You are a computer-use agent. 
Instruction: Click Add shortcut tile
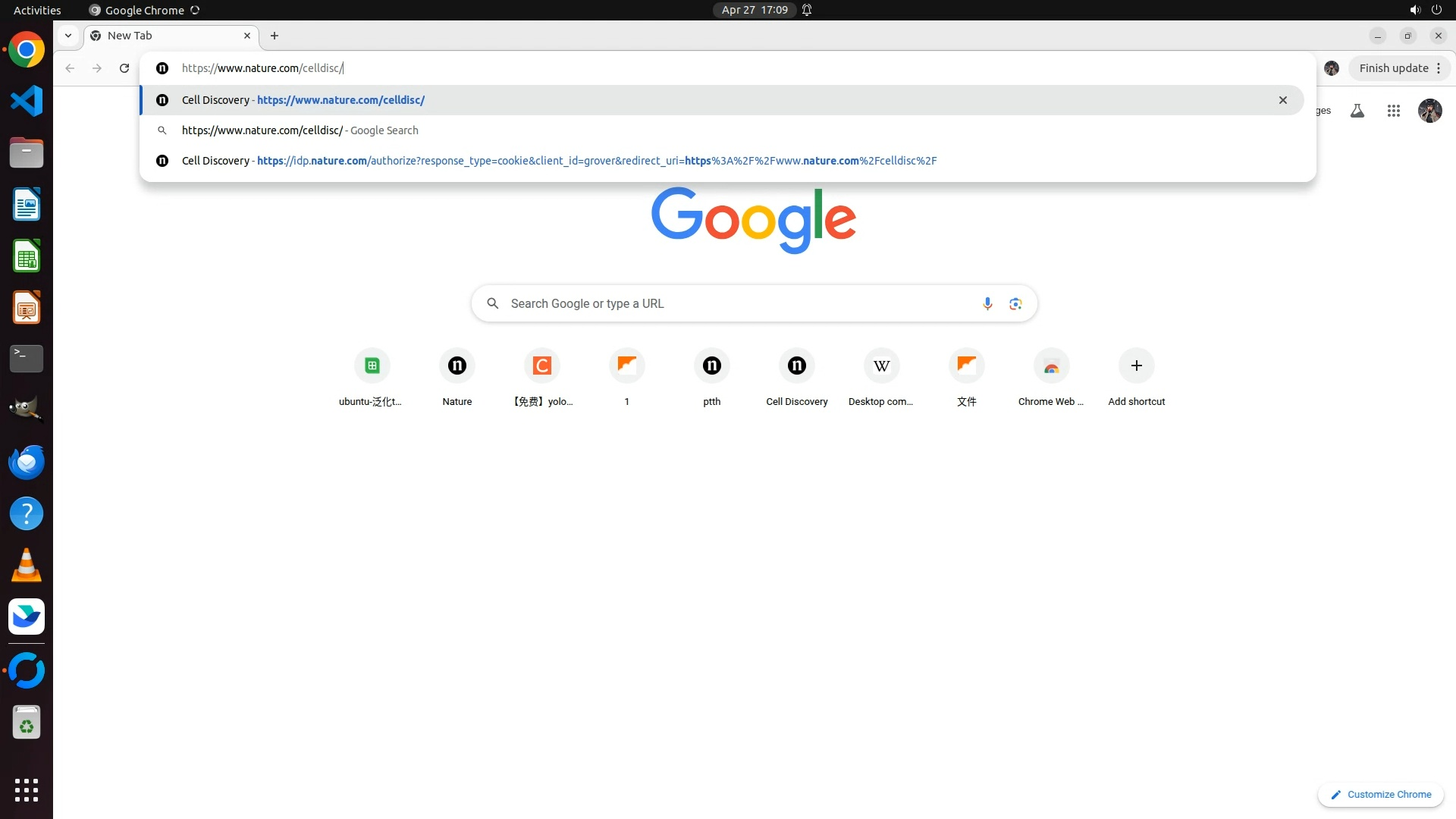point(1136,366)
